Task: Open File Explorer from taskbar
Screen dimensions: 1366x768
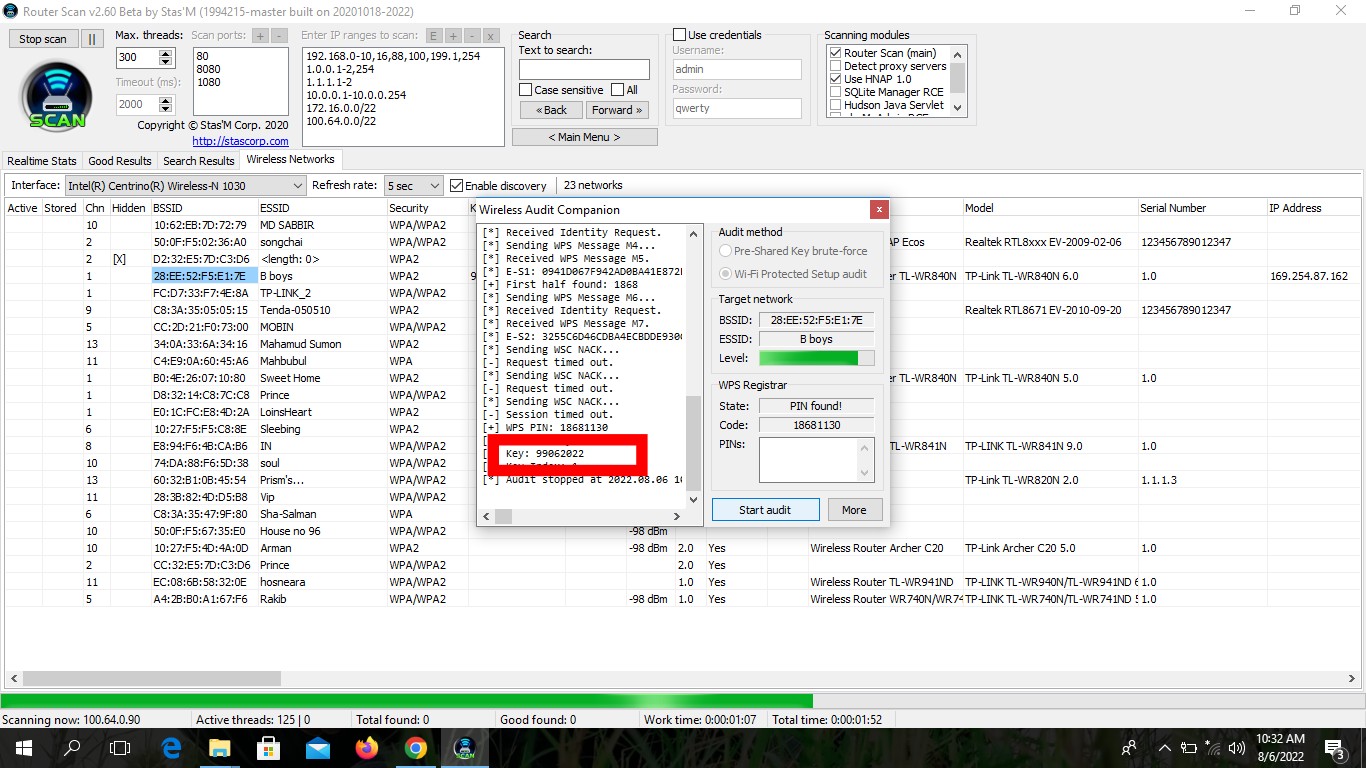Action: [x=219, y=747]
